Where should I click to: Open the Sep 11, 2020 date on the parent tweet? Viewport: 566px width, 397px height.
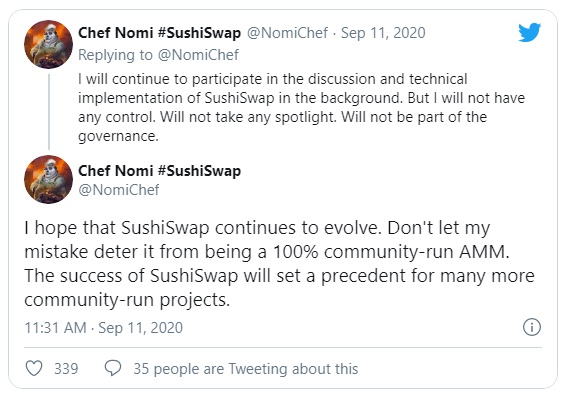[383, 33]
